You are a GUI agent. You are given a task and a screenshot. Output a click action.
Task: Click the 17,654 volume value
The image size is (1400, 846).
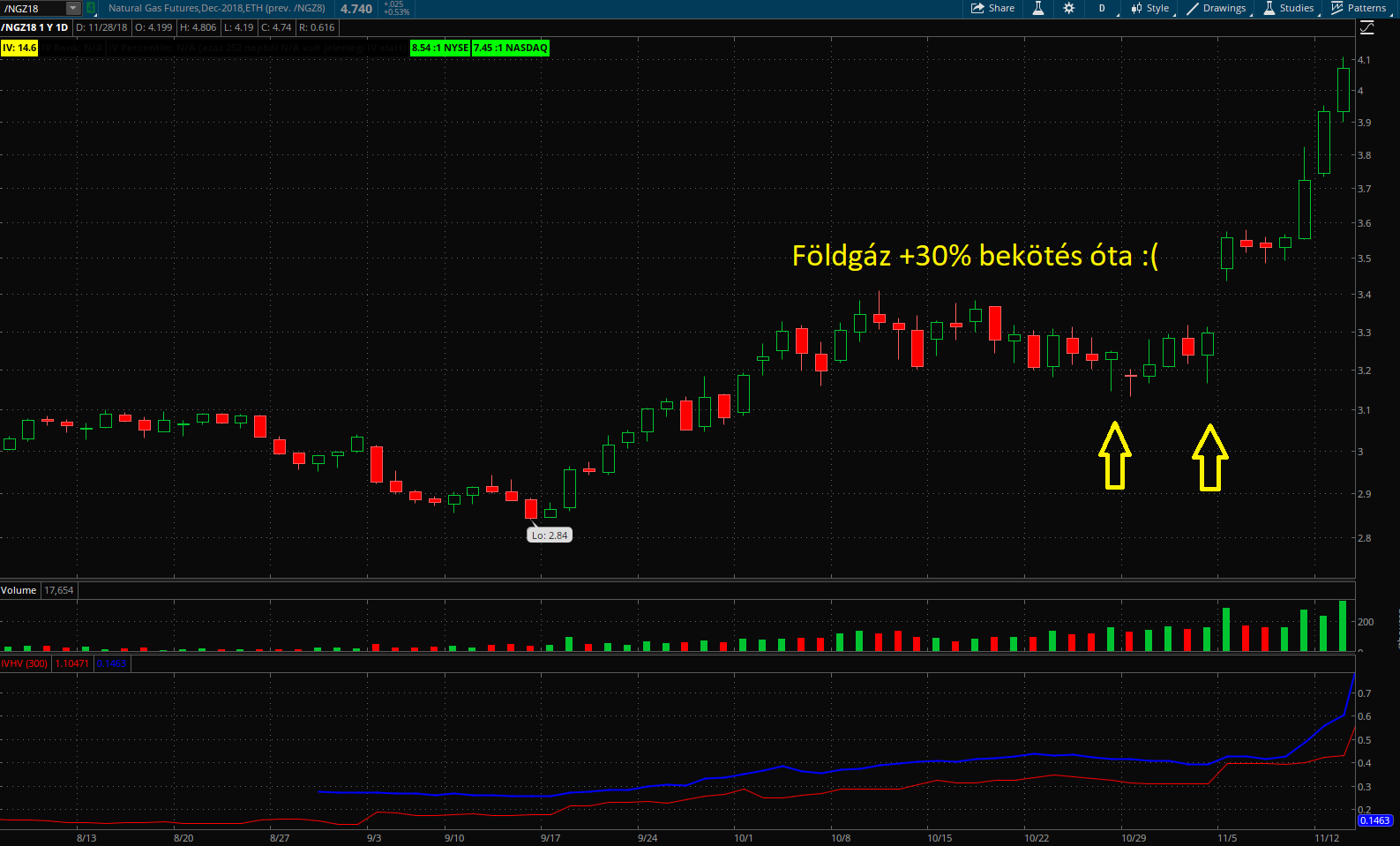tap(59, 590)
